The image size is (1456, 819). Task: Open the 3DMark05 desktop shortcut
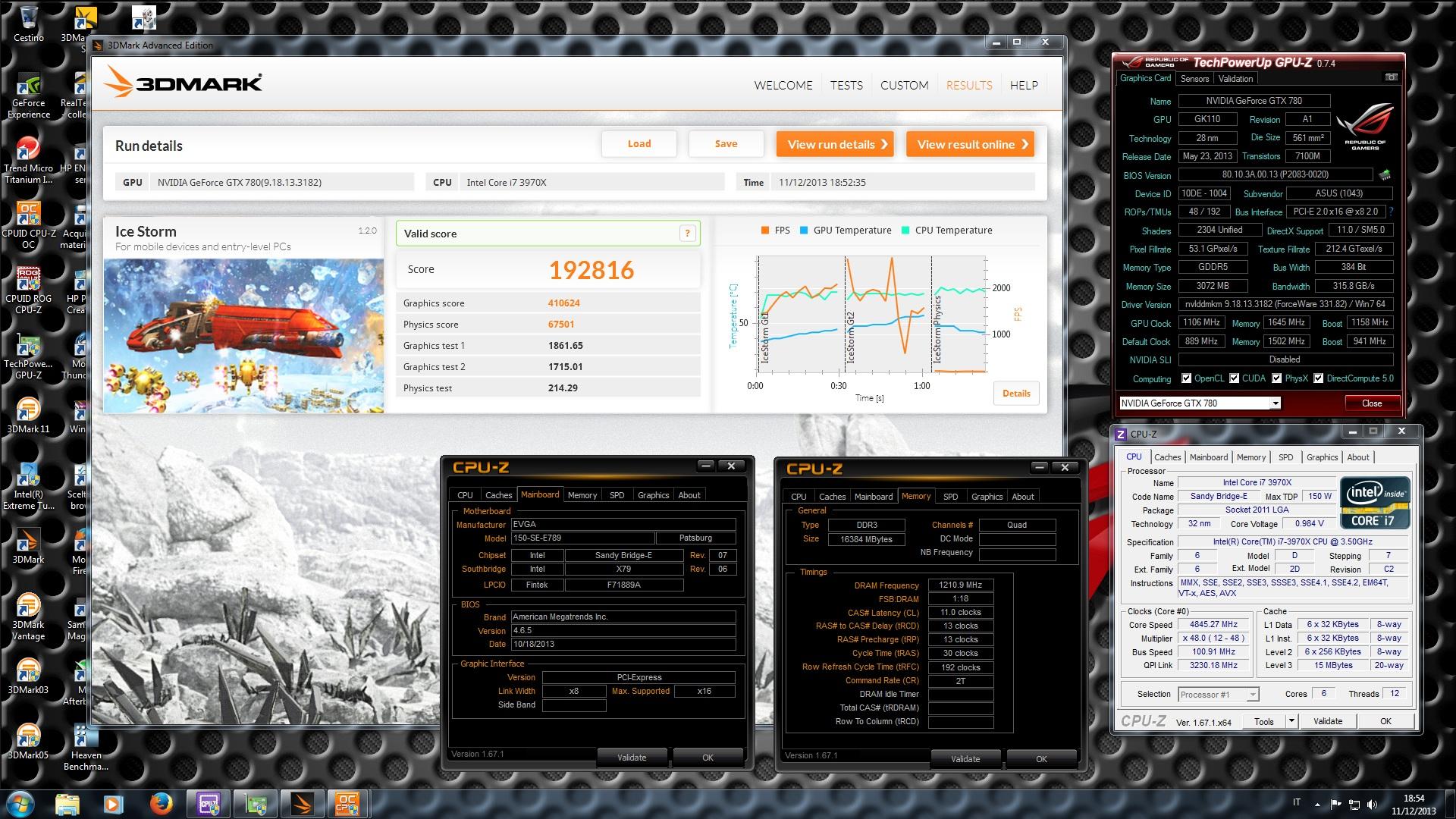point(29,741)
